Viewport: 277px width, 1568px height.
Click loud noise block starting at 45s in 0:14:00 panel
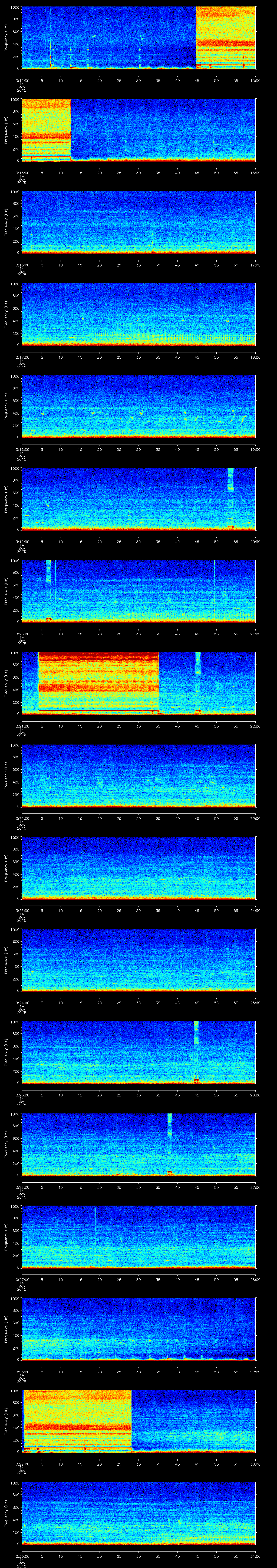coord(226,38)
